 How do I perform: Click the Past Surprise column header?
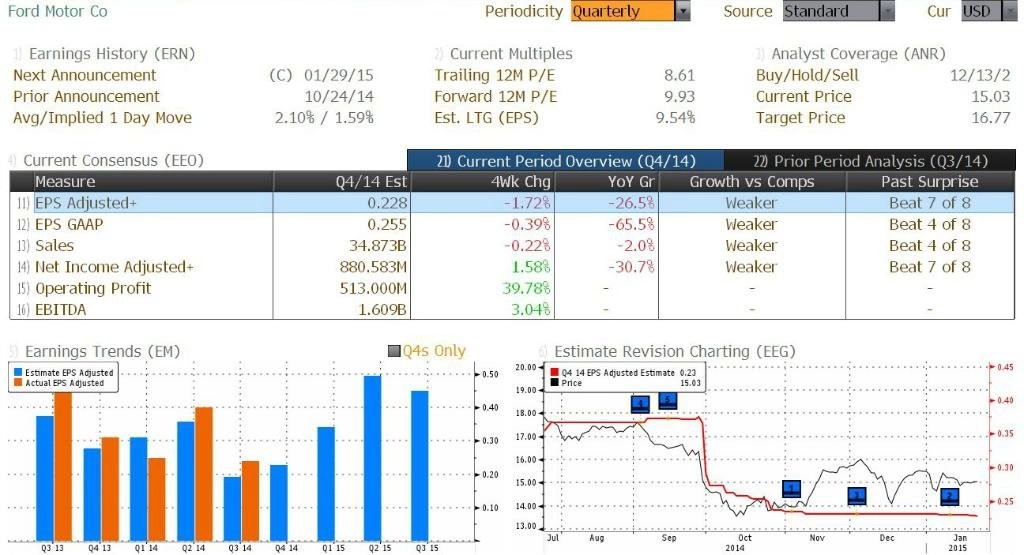(x=930, y=182)
